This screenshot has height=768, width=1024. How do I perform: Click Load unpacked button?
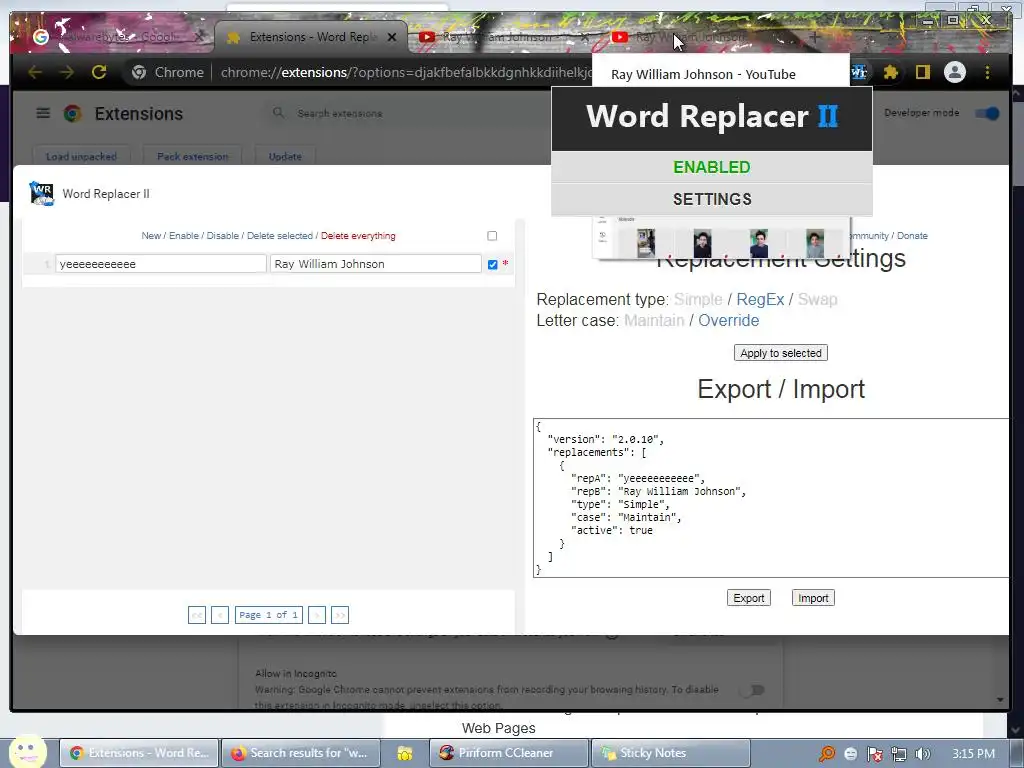(x=81, y=157)
